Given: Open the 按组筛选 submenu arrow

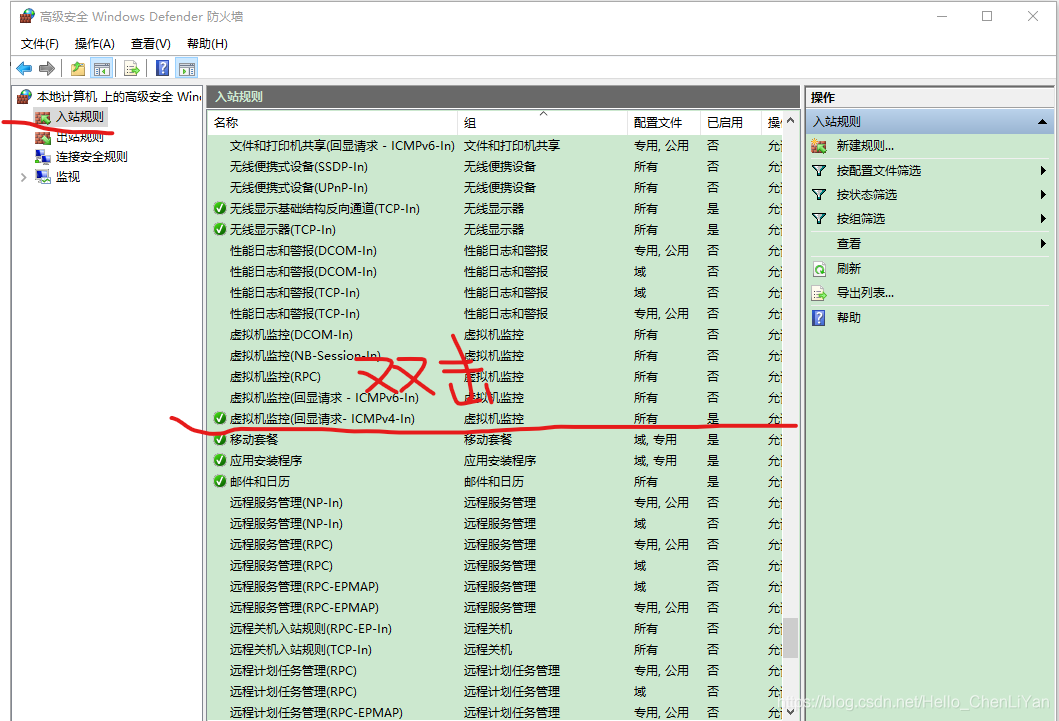Looking at the screenshot, I should (1043, 219).
